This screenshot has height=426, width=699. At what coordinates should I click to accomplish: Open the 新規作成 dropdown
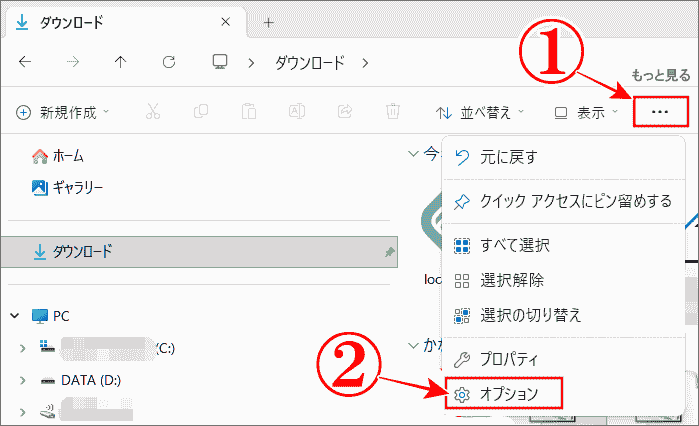click(x=62, y=112)
